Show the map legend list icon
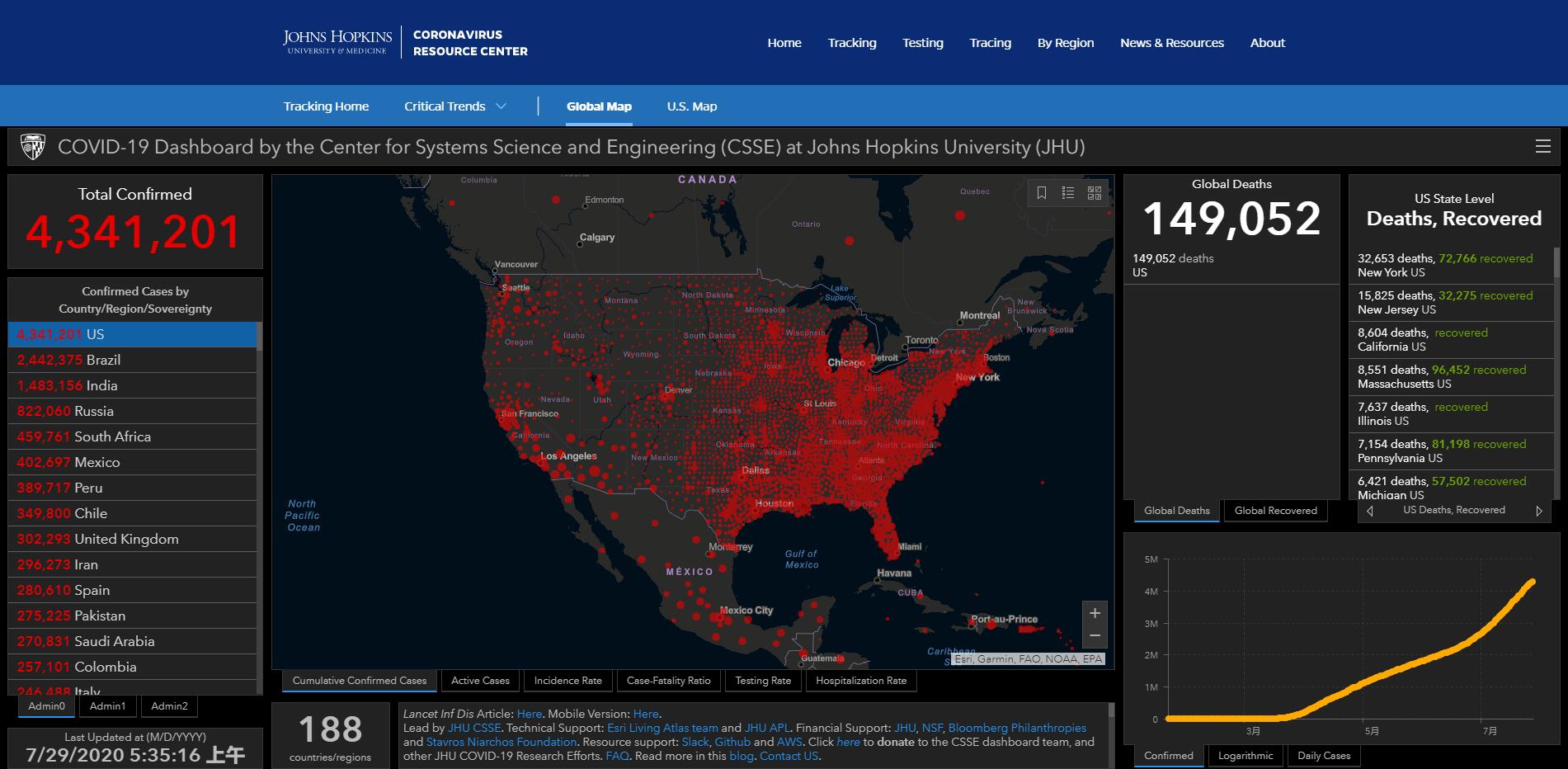 (x=1068, y=193)
